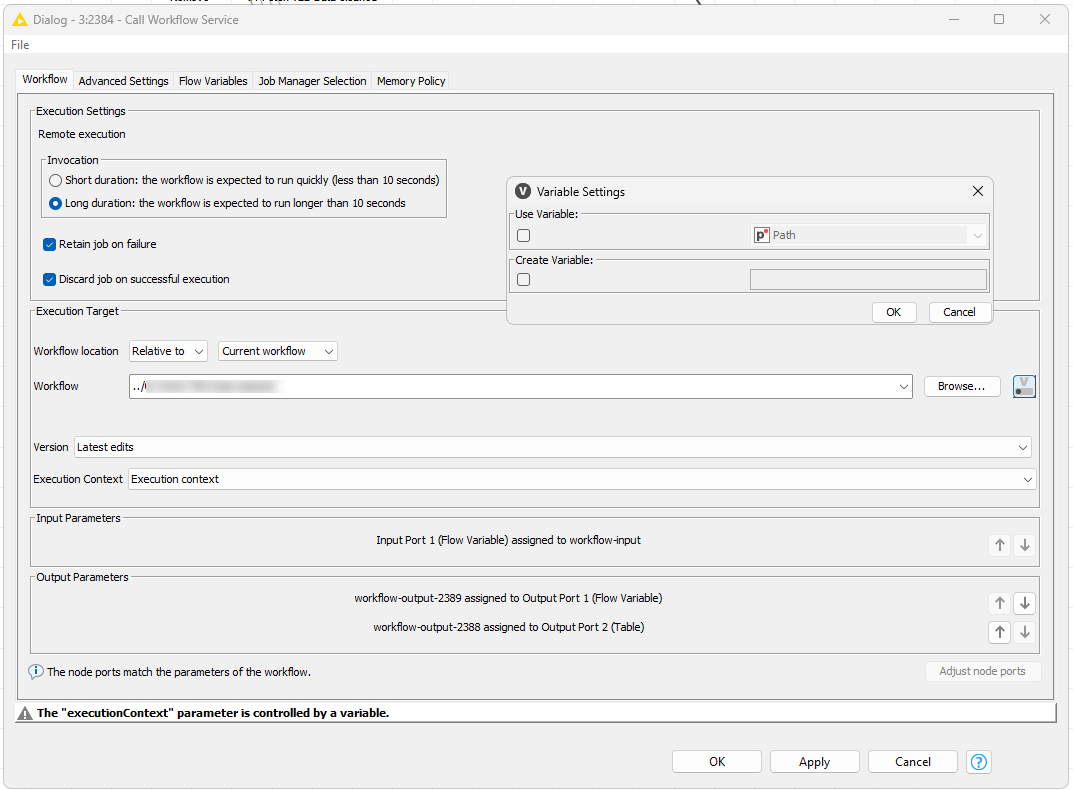Screen dimensions: 1073x790
Task: Click the Create Variable name text field
Action: point(867,280)
